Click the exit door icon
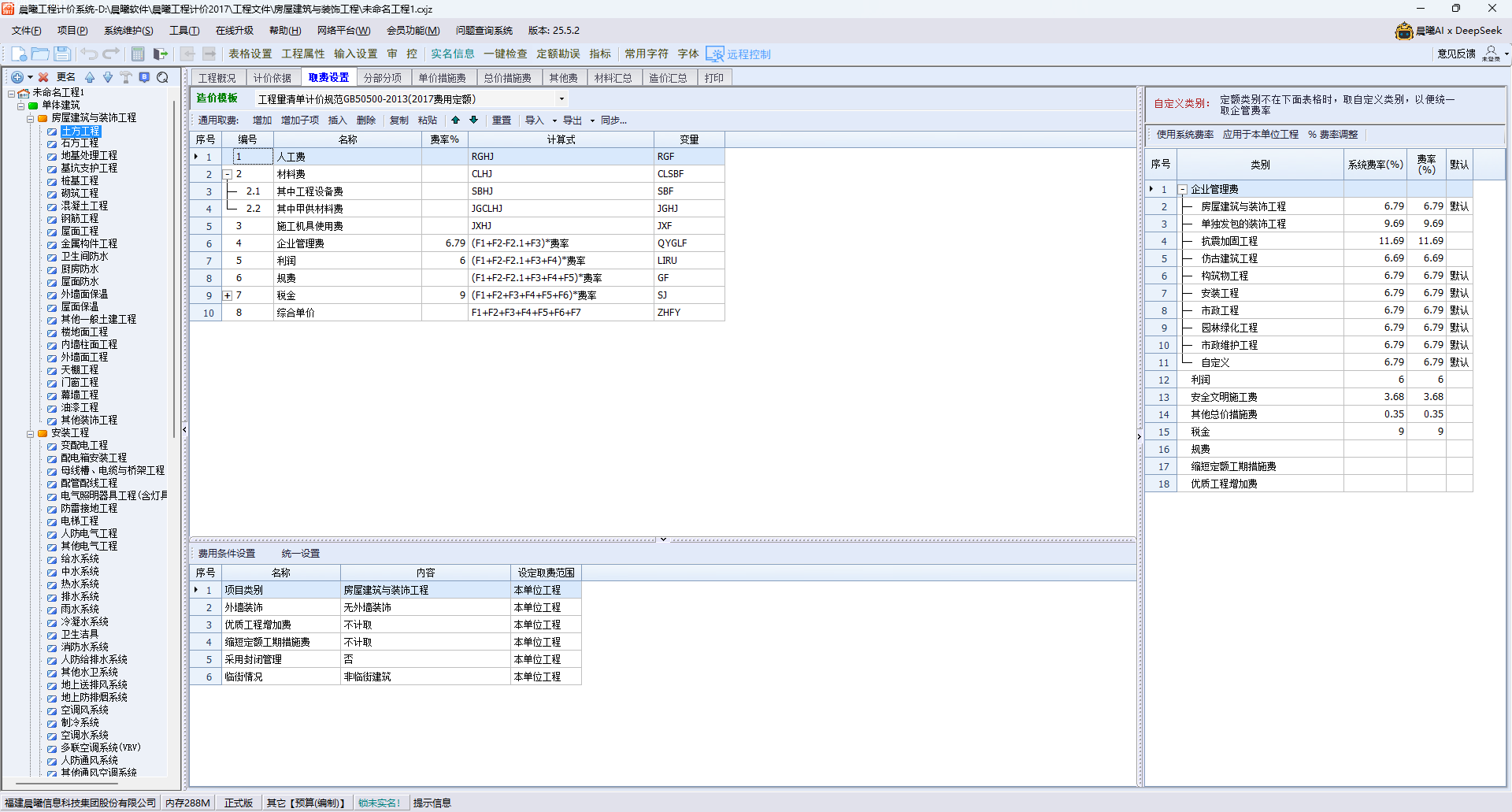This screenshot has width=1512, height=812. click(161, 54)
